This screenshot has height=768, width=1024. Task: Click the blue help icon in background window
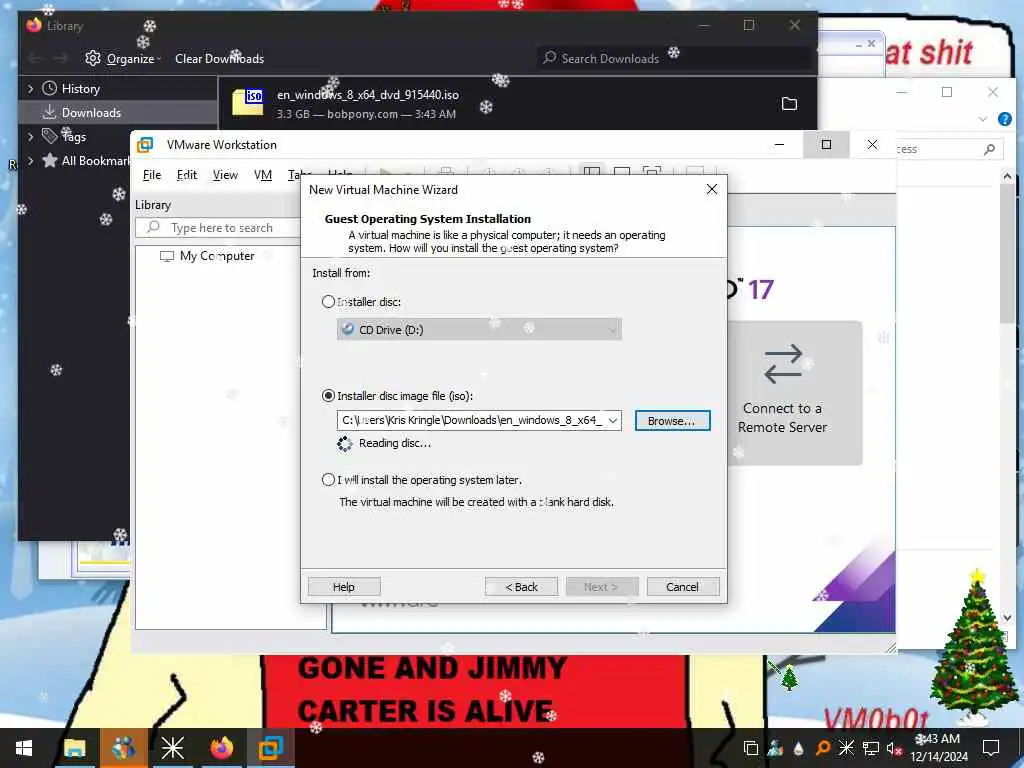(1004, 119)
